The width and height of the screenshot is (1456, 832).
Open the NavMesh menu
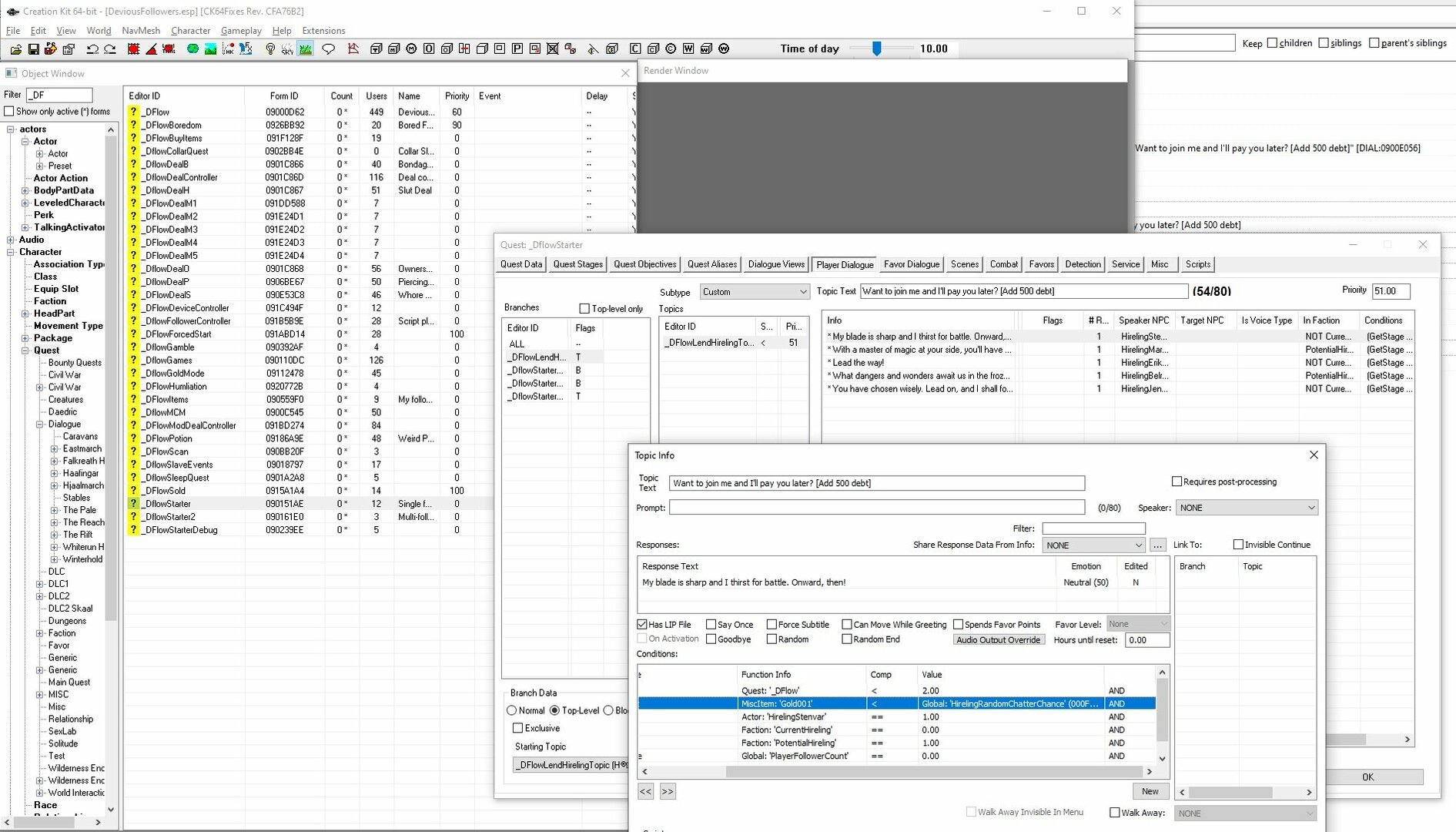(141, 31)
